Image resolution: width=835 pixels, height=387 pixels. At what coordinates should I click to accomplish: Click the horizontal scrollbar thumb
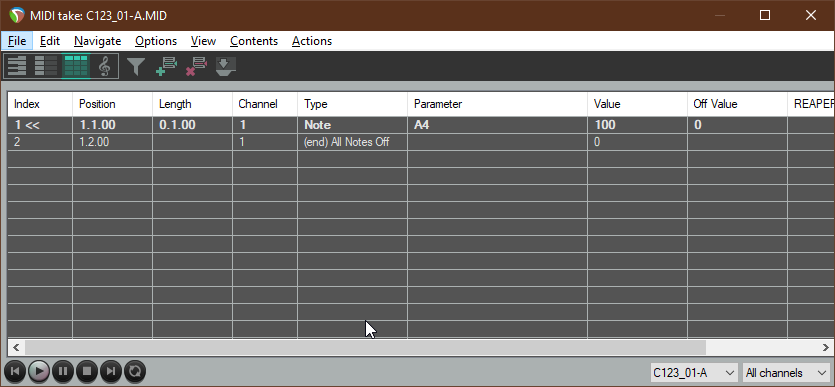tap(365, 348)
